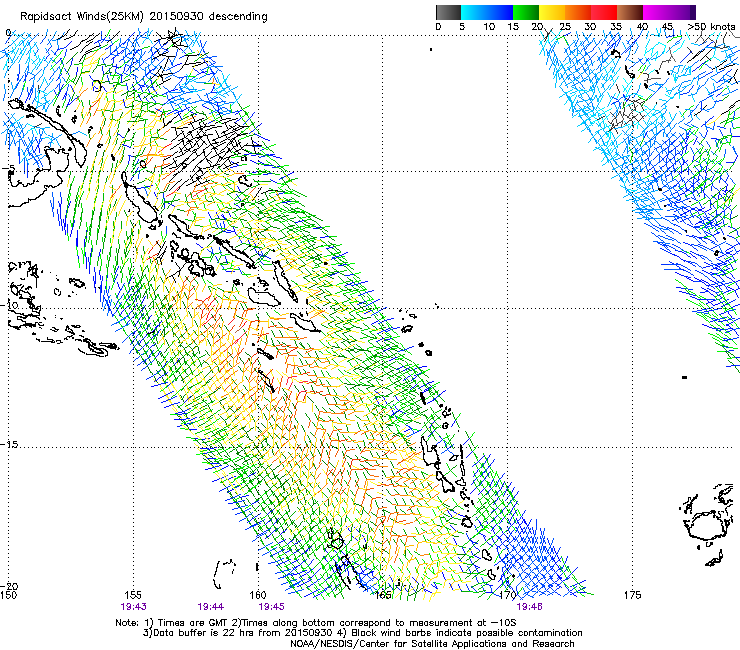The height and width of the screenshot is (650, 740).
Task: Click the '45' color scale label
Action: 667,26
